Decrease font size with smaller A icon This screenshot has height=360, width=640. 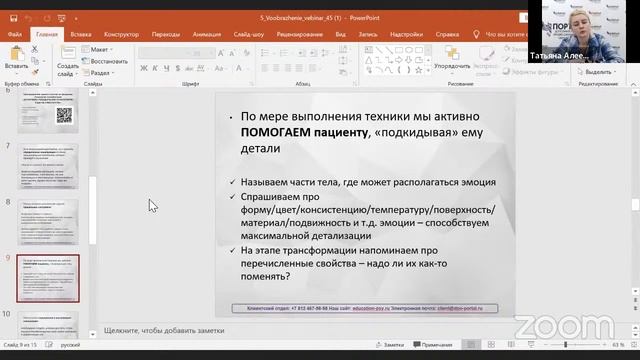click(x=233, y=53)
